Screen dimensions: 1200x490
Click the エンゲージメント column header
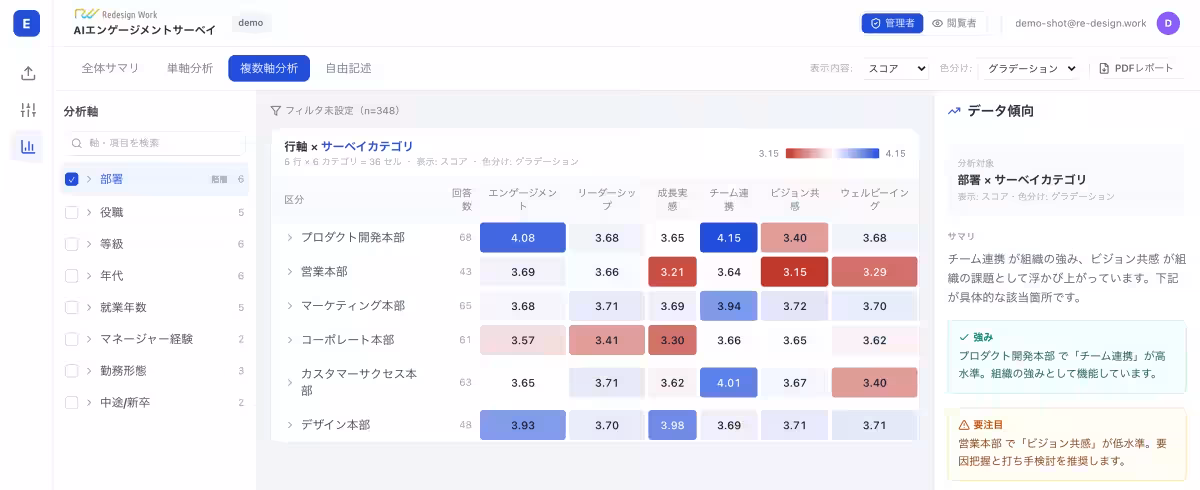coord(523,198)
